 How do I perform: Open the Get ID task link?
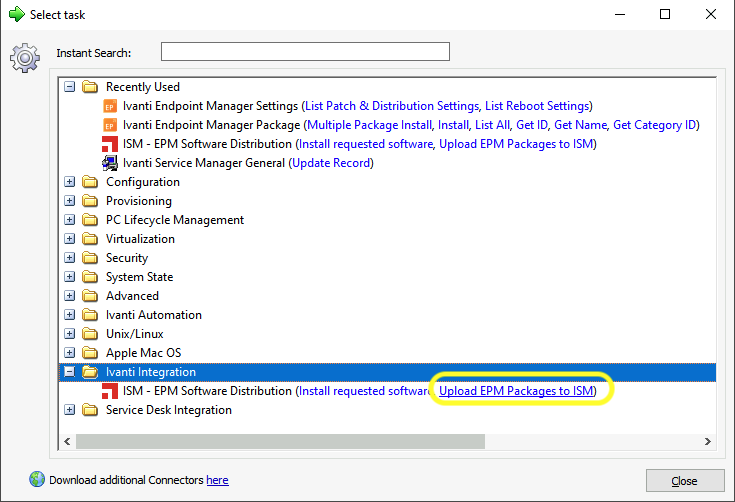(532, 125)
